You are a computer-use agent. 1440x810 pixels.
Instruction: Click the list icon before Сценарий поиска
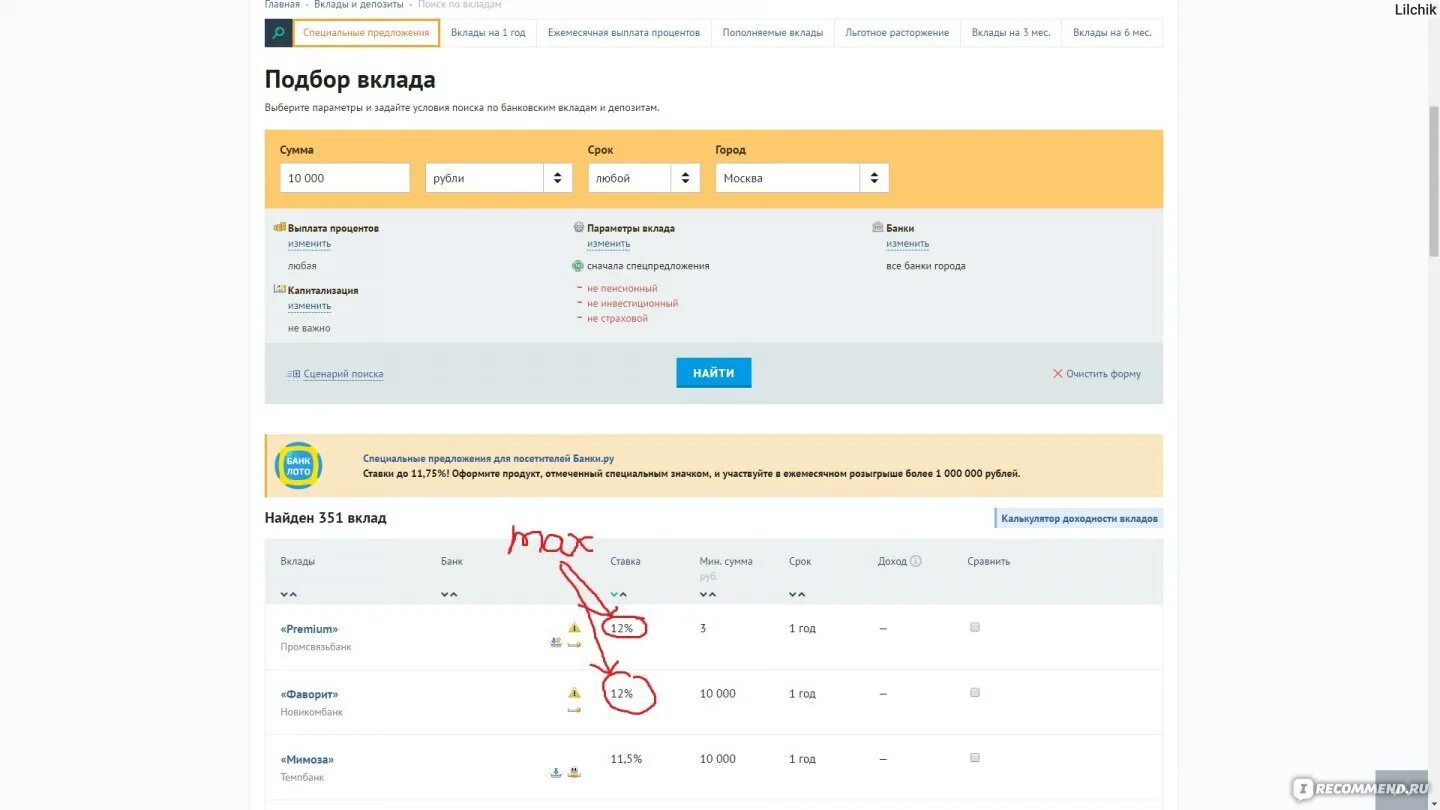click(294, 374)
